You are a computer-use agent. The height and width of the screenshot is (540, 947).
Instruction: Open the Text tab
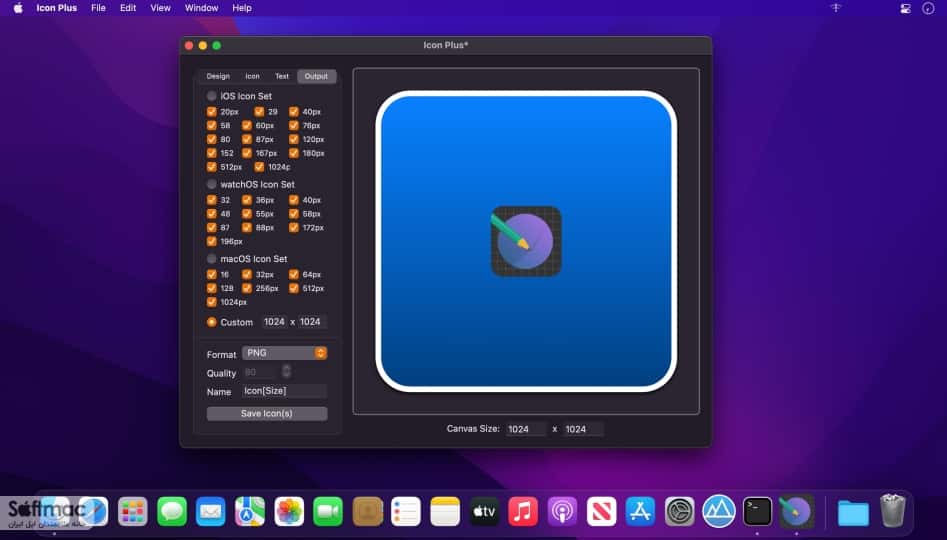[x=282, y=76]
